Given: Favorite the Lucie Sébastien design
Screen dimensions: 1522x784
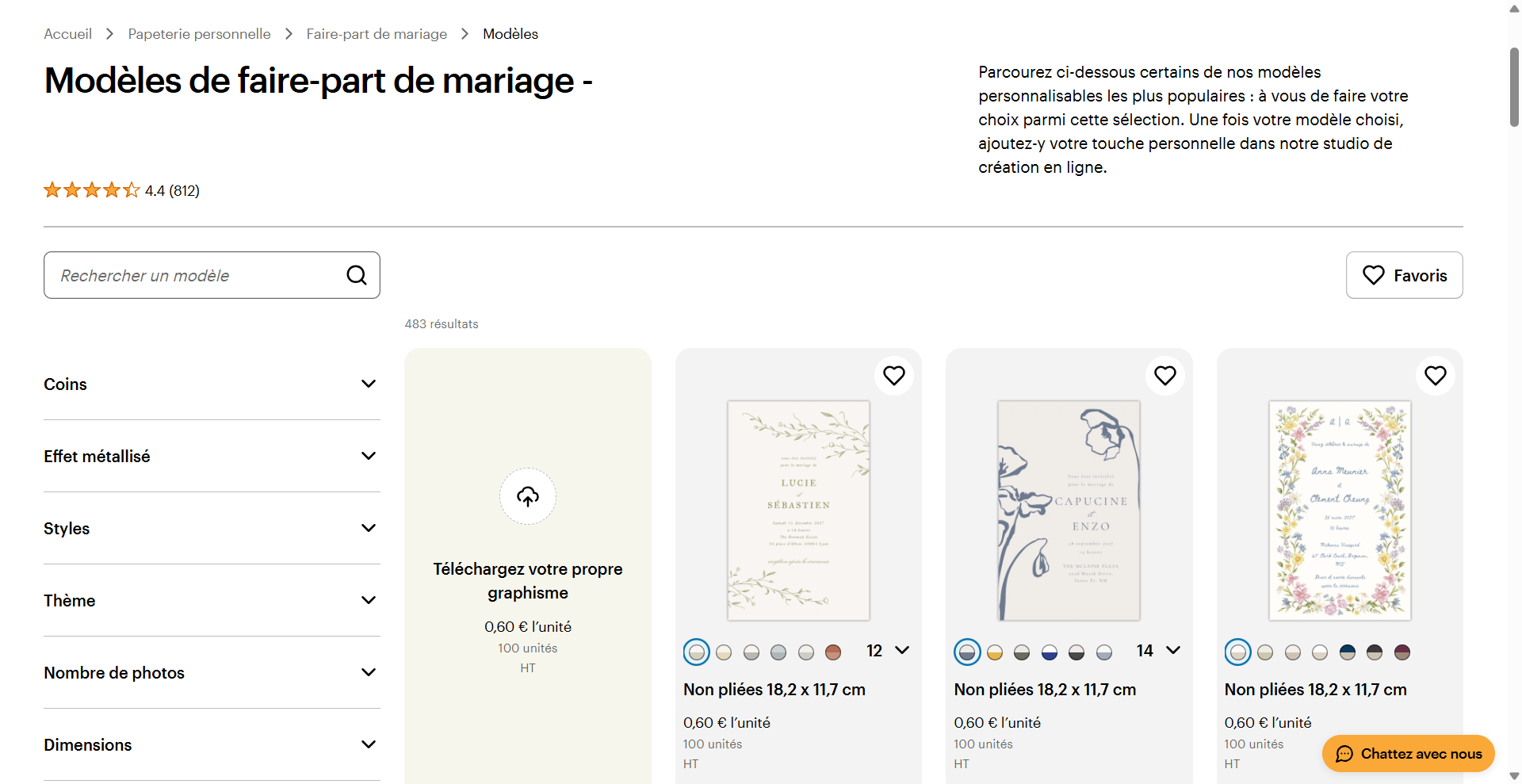Looking at the screenshot, I should 894,376.
